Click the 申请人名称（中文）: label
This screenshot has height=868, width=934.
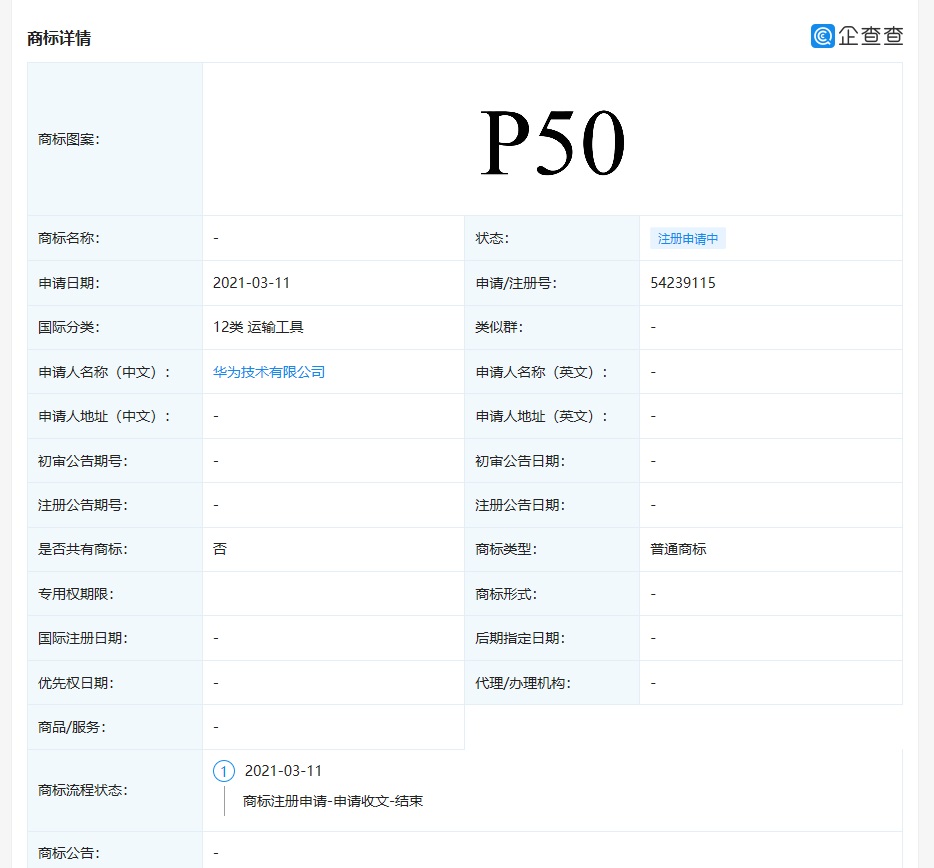click(x=104, y=372)
